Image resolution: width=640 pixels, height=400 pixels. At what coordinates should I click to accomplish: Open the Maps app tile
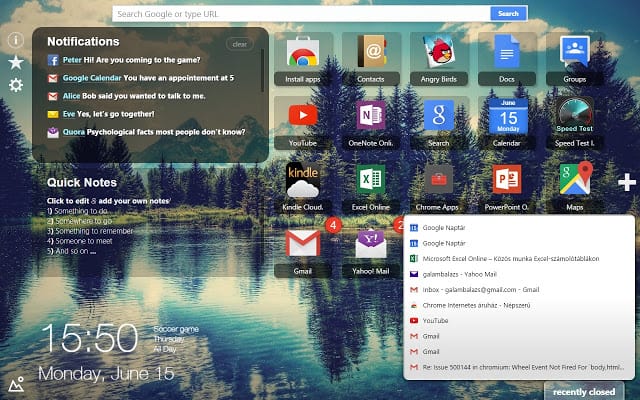[x=575, y=187]
